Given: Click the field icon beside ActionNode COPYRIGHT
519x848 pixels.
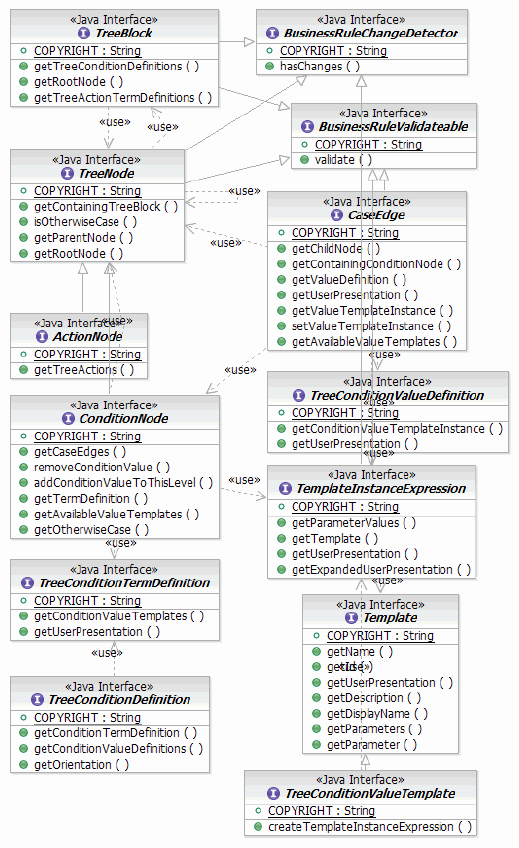Looking at the screenshot, I should [23, 355].
